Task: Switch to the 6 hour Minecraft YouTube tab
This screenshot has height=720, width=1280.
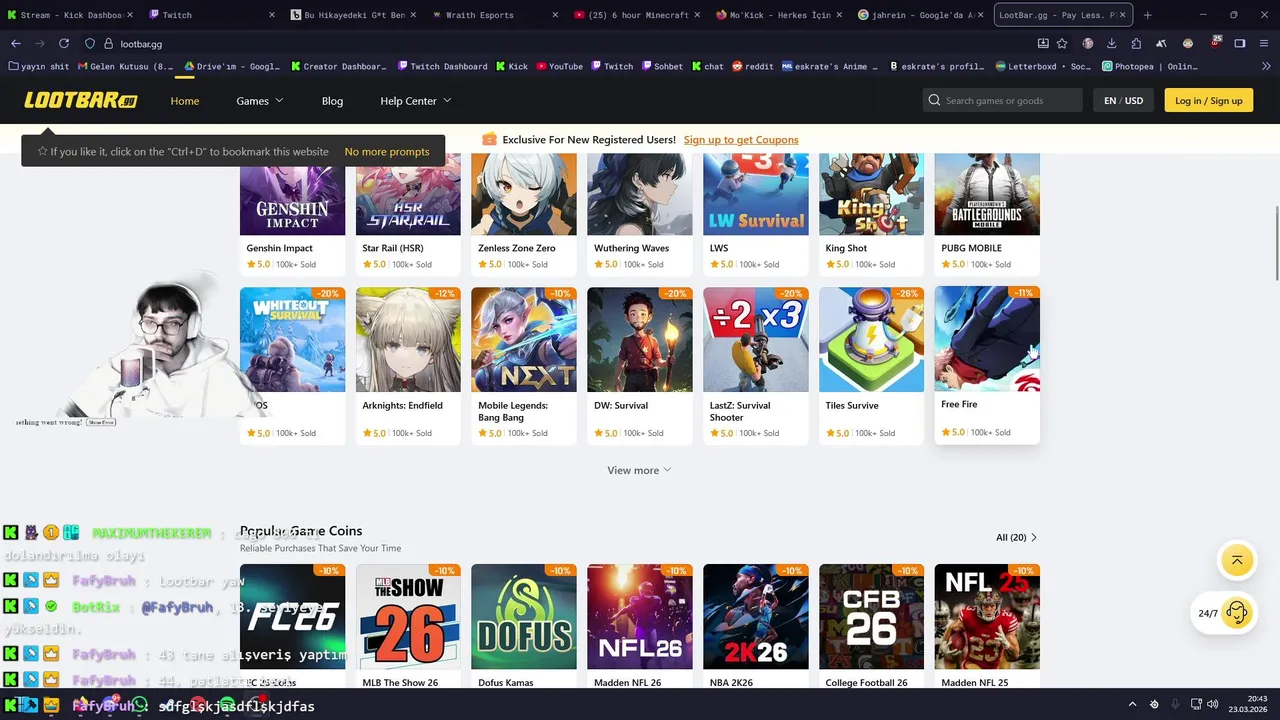Action: point(637,15)
